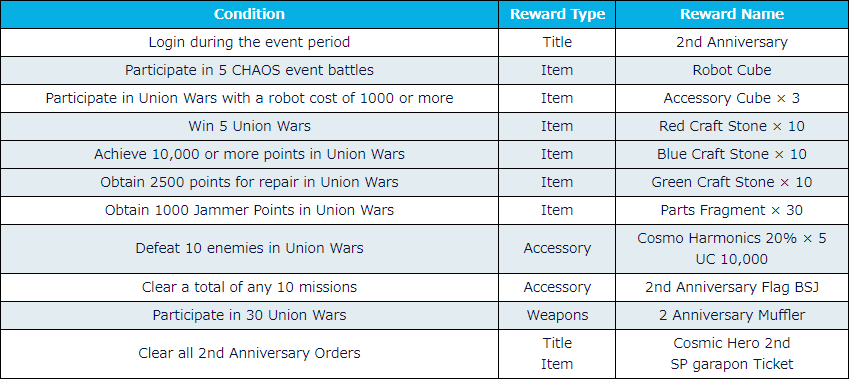Click the Condition column header
This screenshot has width=849, height=379.
coord(249,14)
